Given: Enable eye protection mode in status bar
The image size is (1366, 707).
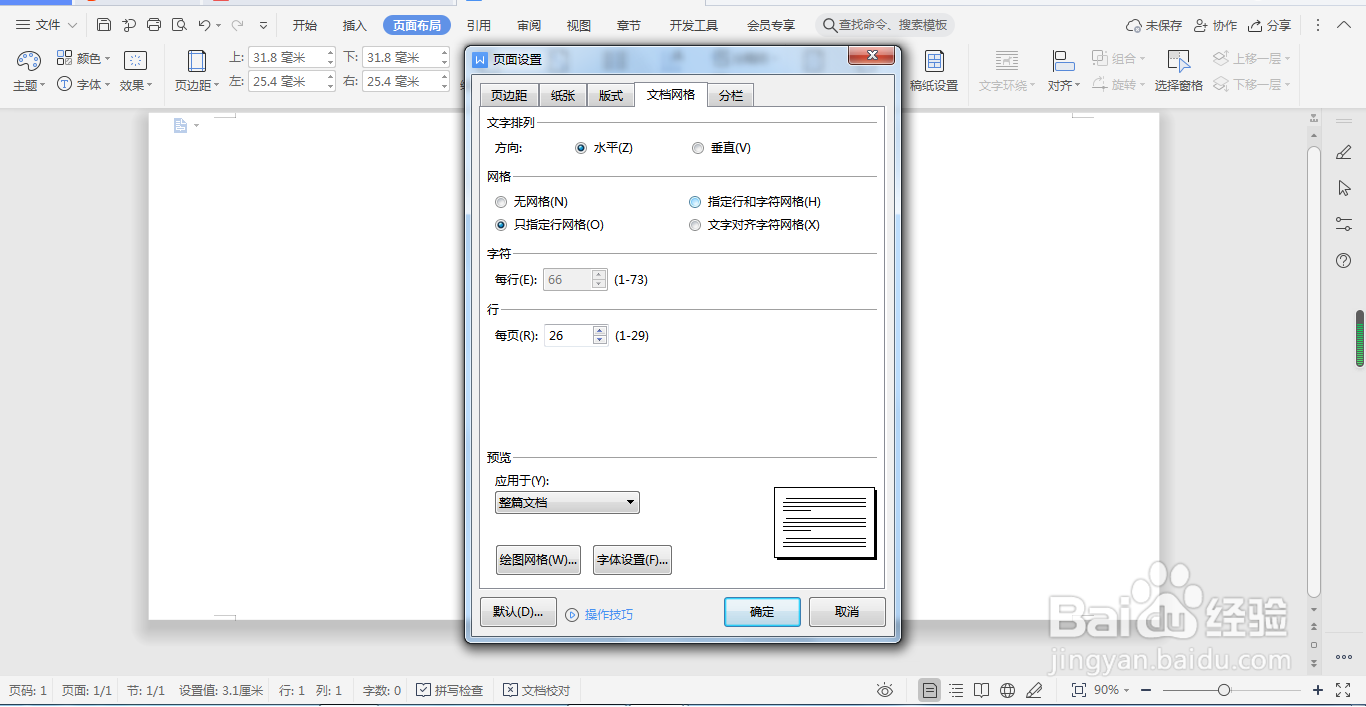Looking at the screenshot, I should click(x=885, y=690).
